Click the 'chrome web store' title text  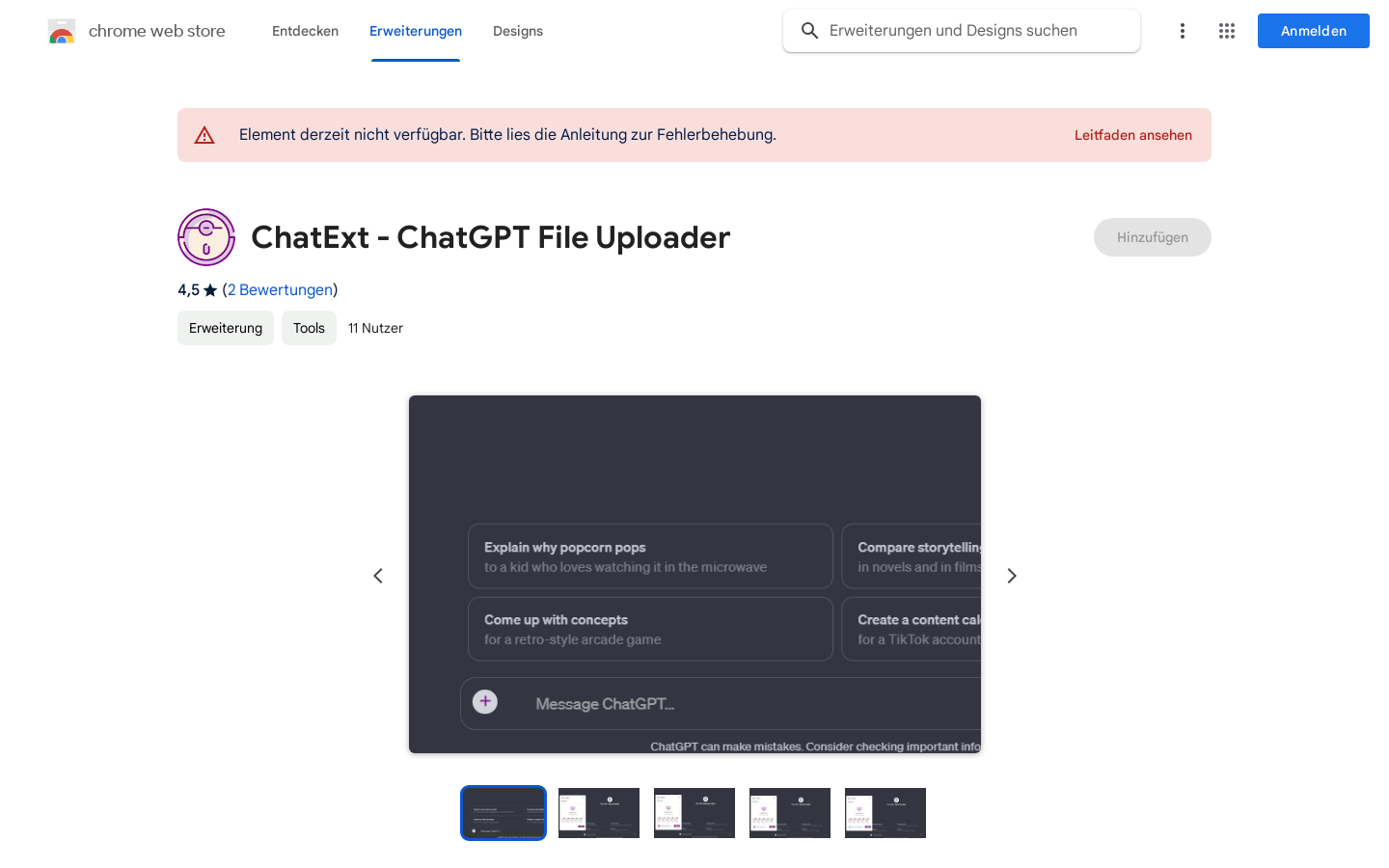point(157,31)
